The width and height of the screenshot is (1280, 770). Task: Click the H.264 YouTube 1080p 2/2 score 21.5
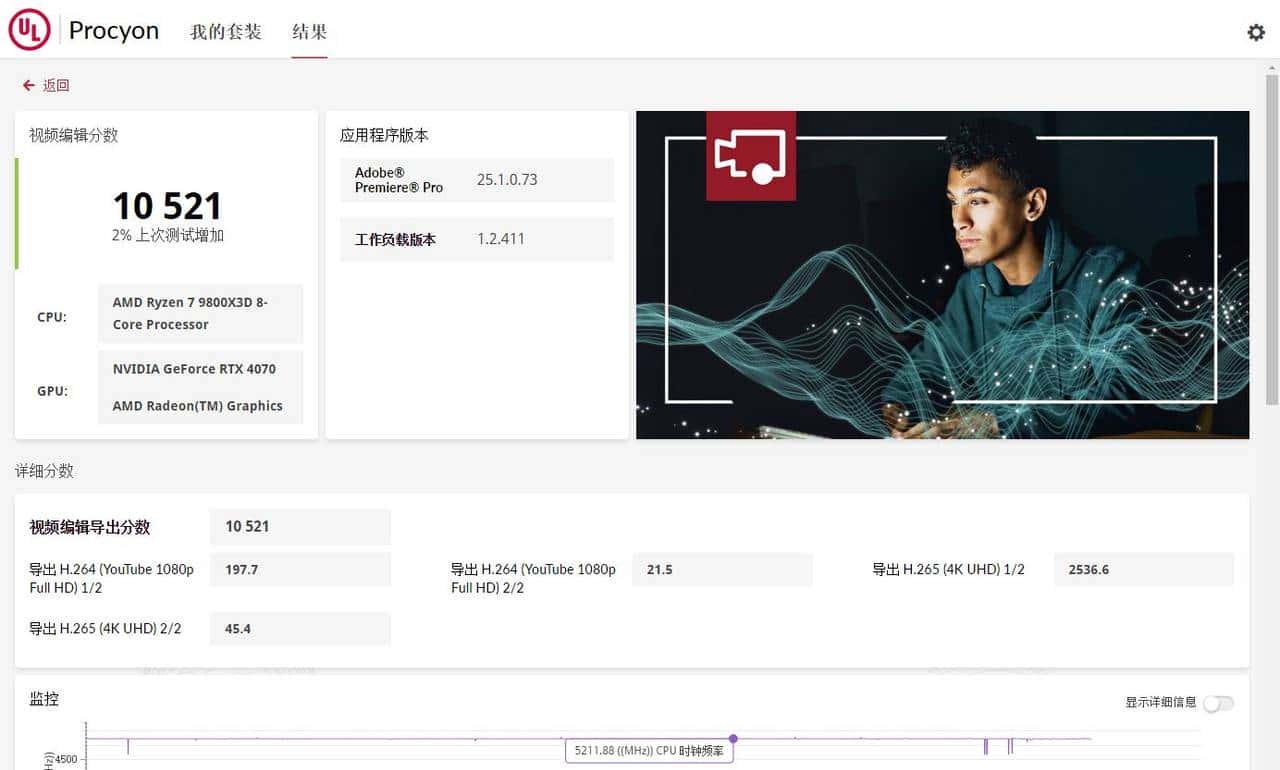722,569
